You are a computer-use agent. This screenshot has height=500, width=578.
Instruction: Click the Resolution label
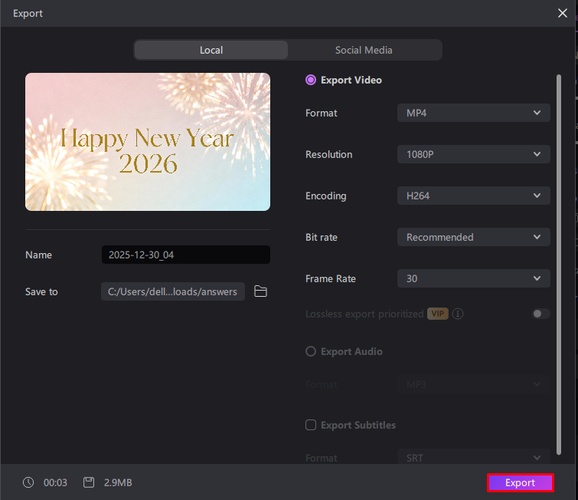329,154
